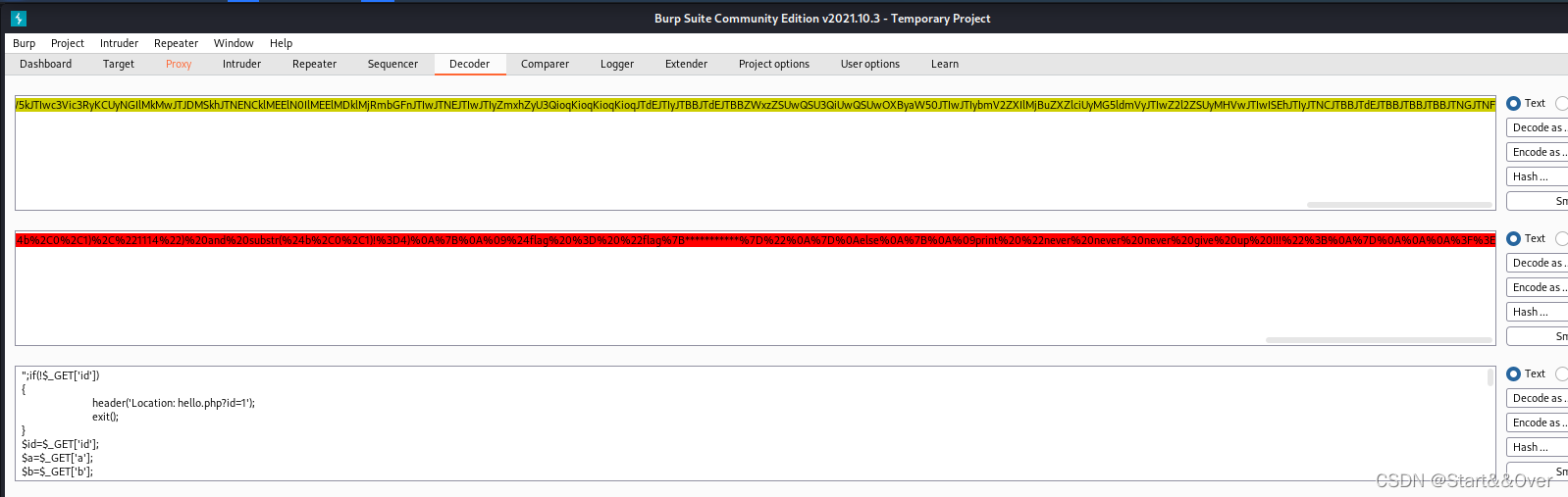Open the User options tab
This screenshot has width=1568, height=497.
(870, 64)
